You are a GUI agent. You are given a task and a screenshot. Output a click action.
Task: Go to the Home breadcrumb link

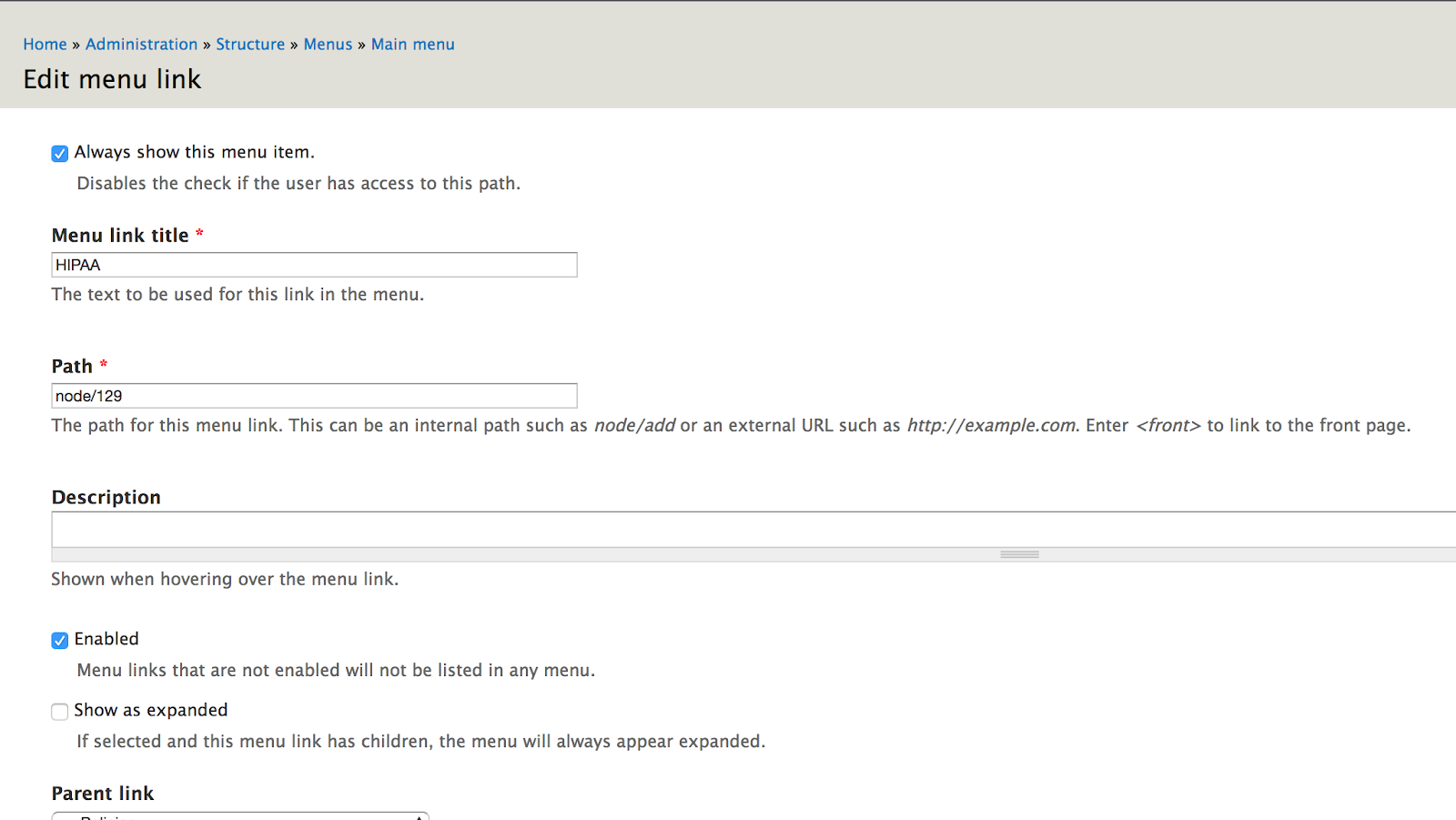45,45
